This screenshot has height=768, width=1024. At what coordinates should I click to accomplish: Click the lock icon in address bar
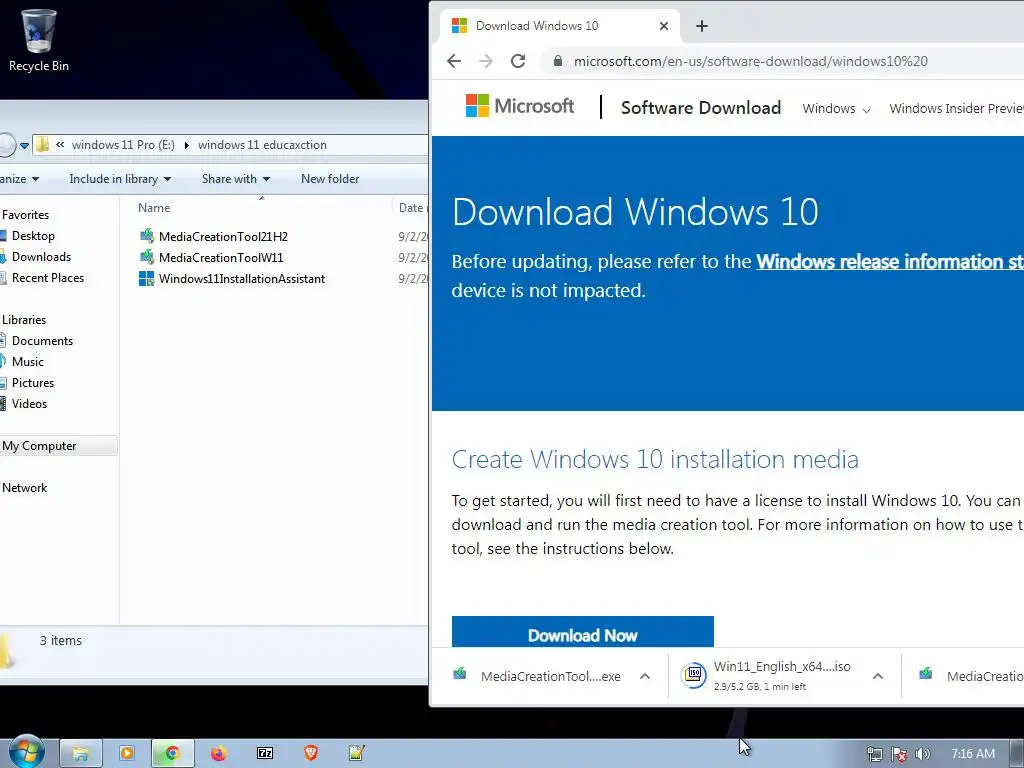click(x=557, y=61)
